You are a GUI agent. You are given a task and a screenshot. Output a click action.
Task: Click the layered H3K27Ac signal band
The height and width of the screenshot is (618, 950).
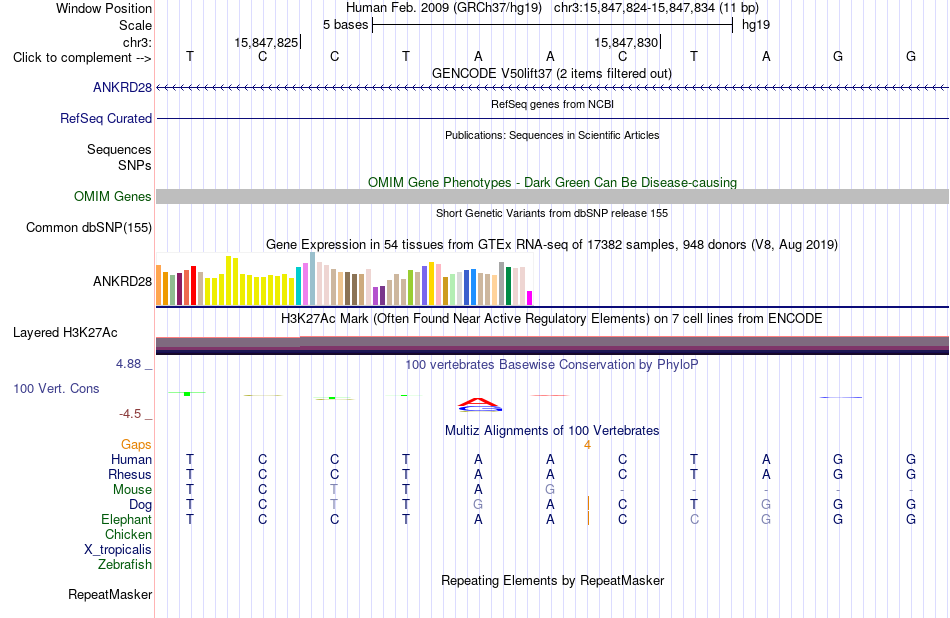click(x=552, y=345)
